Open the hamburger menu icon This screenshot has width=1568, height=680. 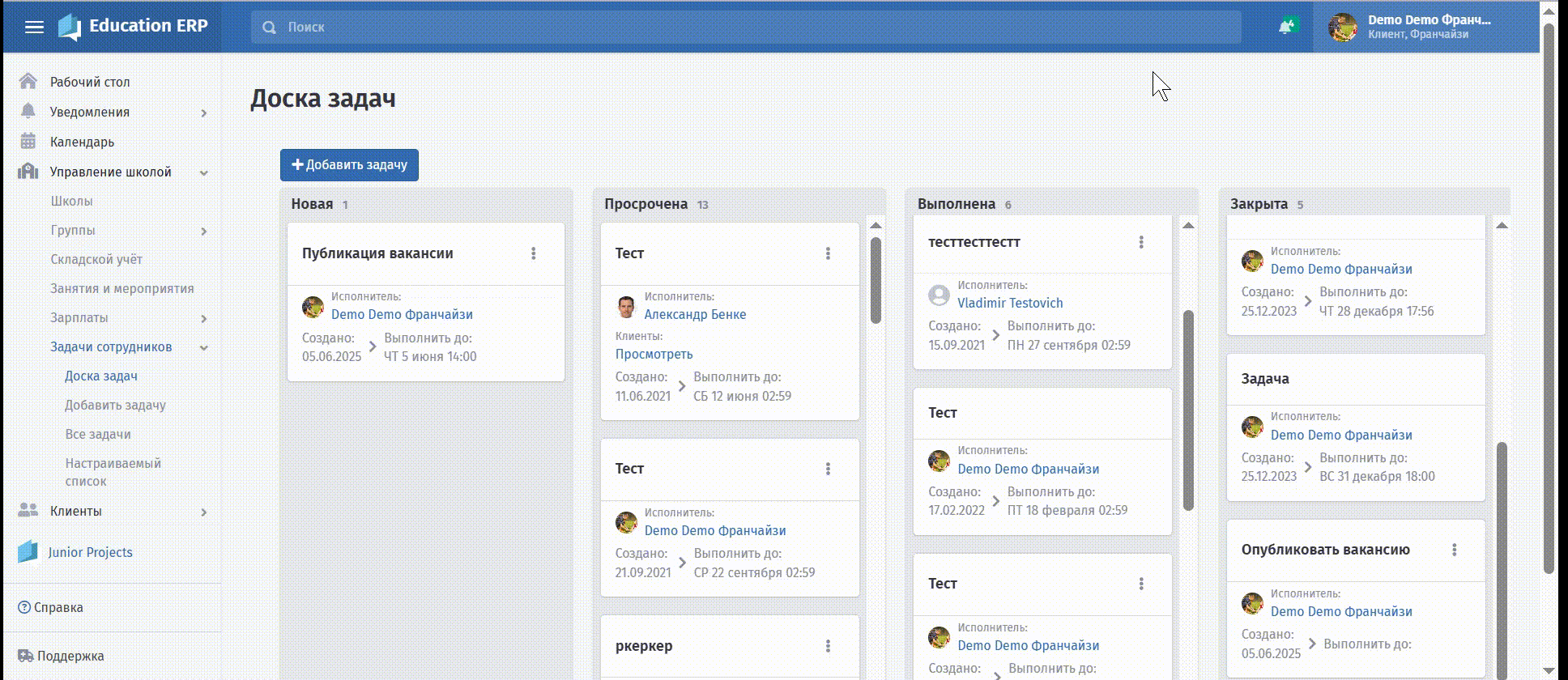(x=34, y=27)
